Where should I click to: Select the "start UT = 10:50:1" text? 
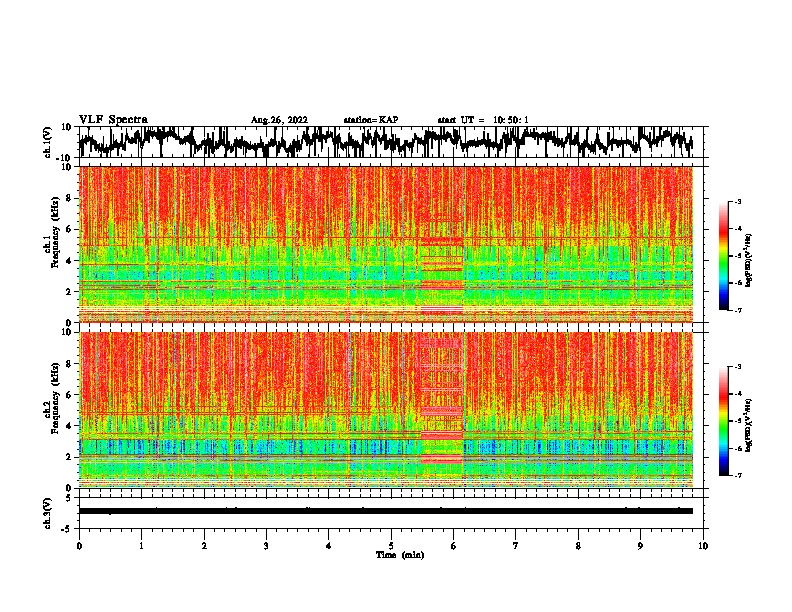click(x=483, y=120)
